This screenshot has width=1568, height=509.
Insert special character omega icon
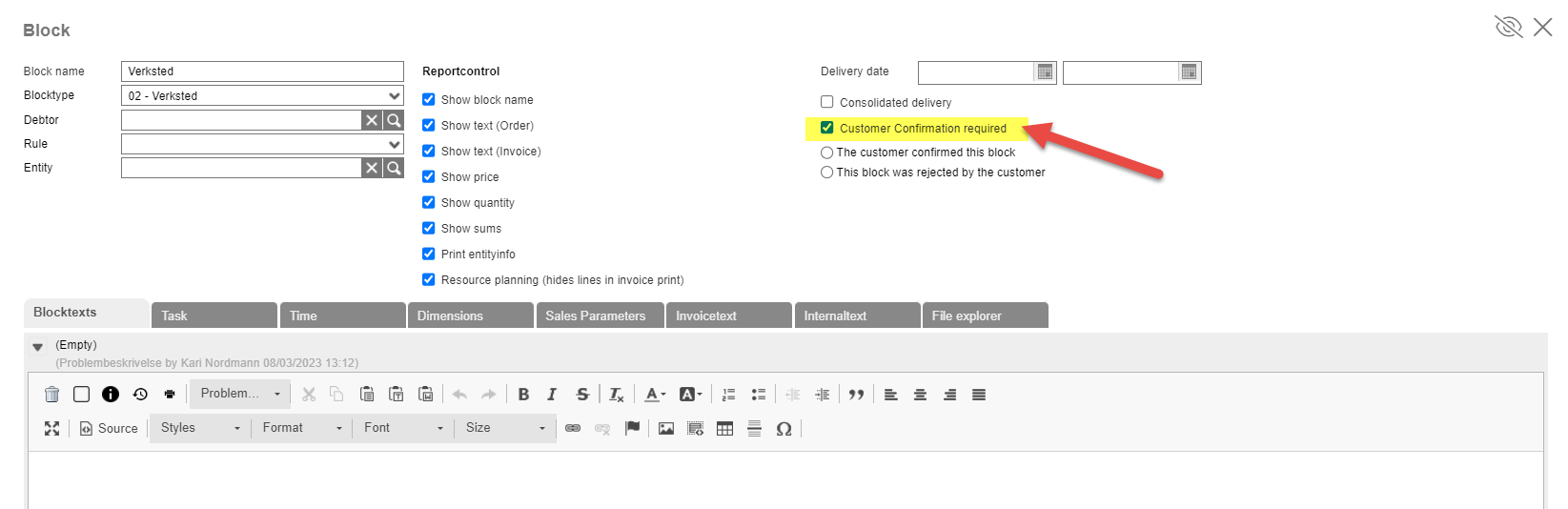784,429
